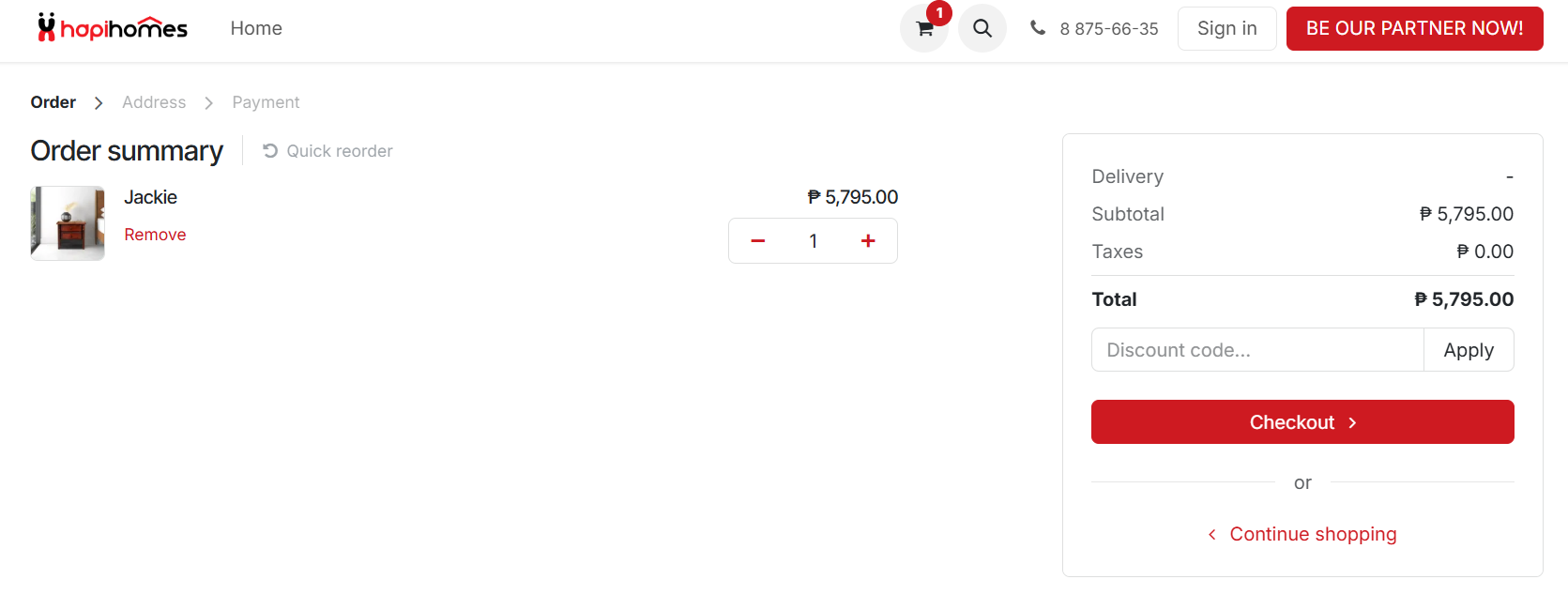
Task: Click the Quick reorder link
Action: point(327,151)
